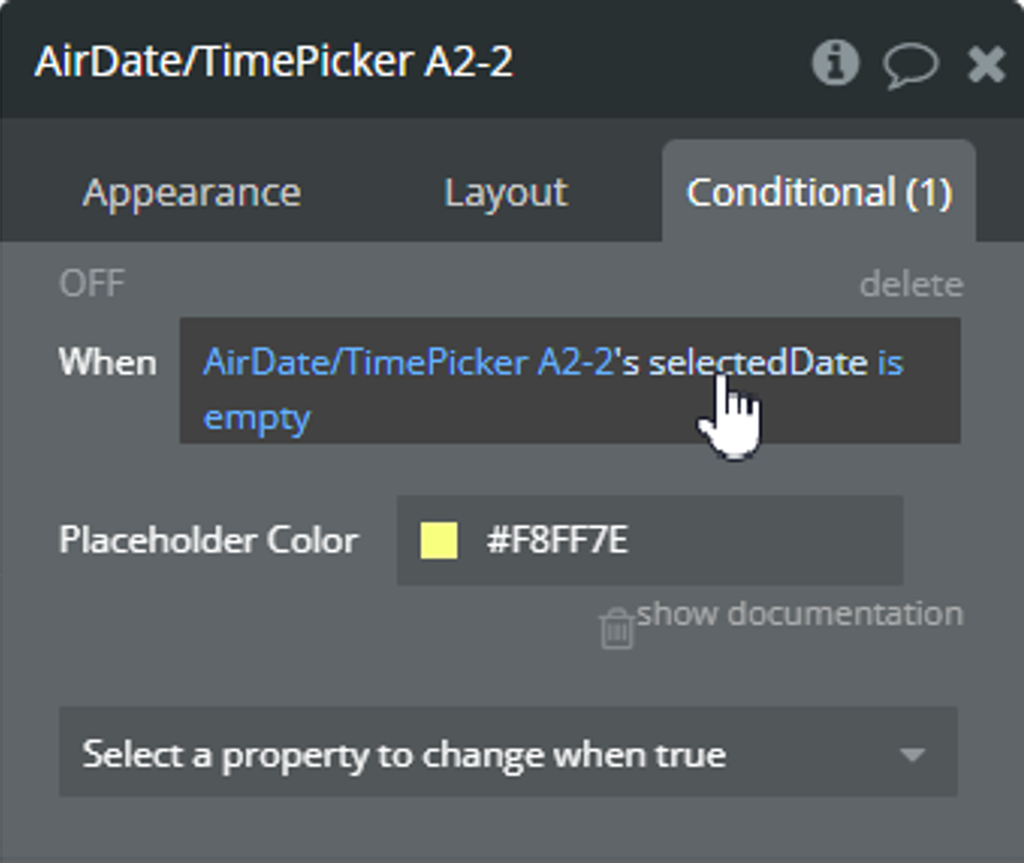Toggle the conditional OFF indicator

click(x=92, y=284)
